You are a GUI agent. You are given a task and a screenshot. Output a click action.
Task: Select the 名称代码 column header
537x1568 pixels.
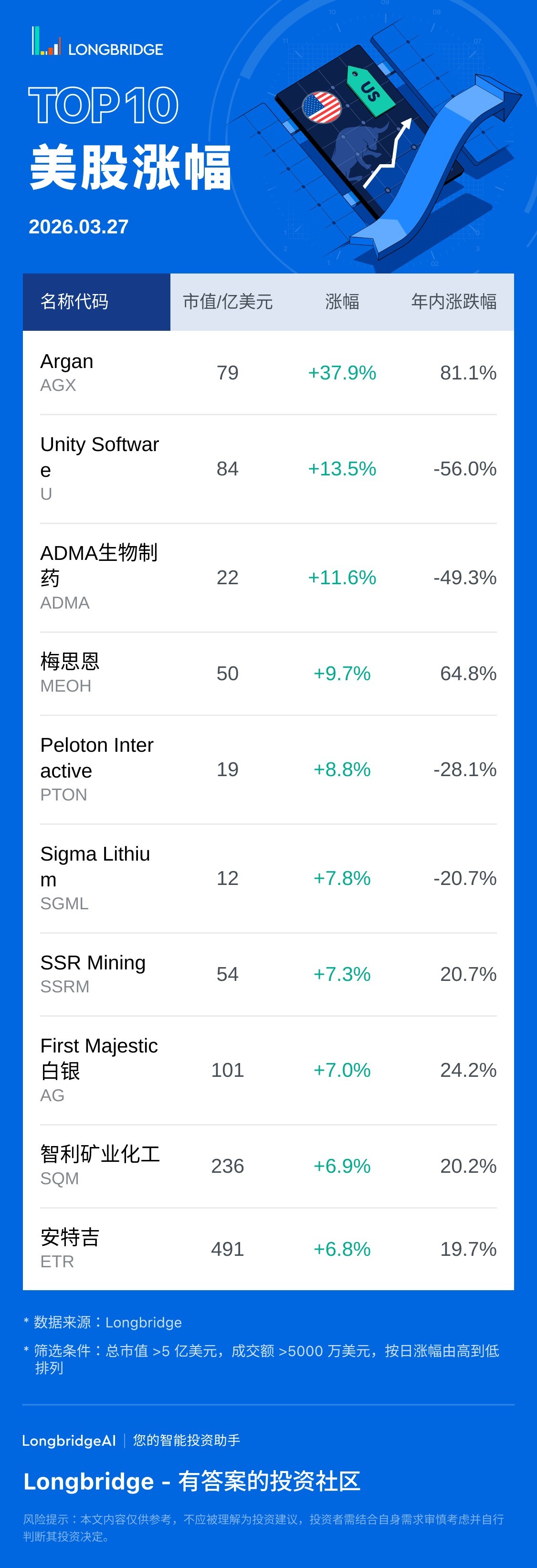(x=74, y=301)
